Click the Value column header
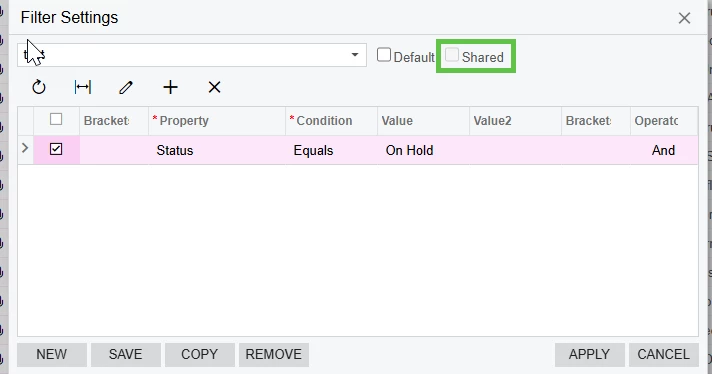This screenshot has width=712, height=374. tap(424, 121)
